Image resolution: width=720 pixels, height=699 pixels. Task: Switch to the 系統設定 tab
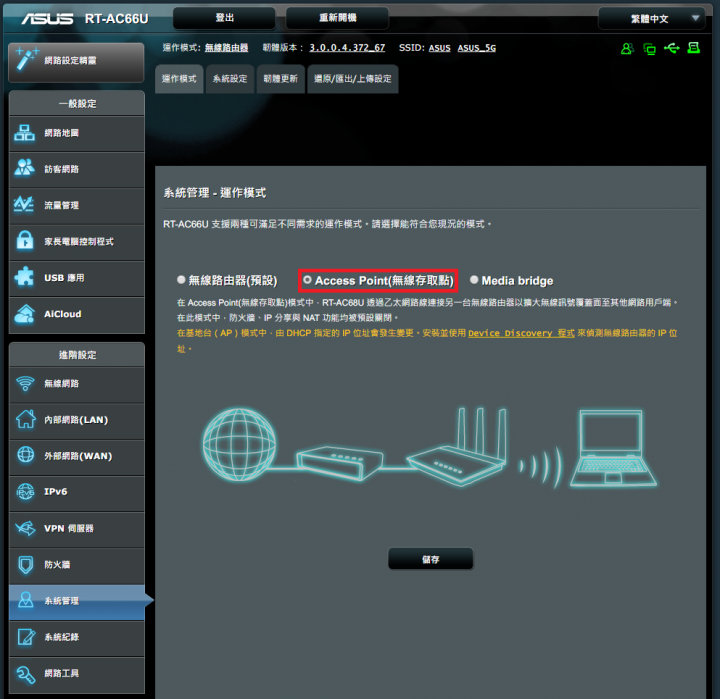tap(230, 79)
